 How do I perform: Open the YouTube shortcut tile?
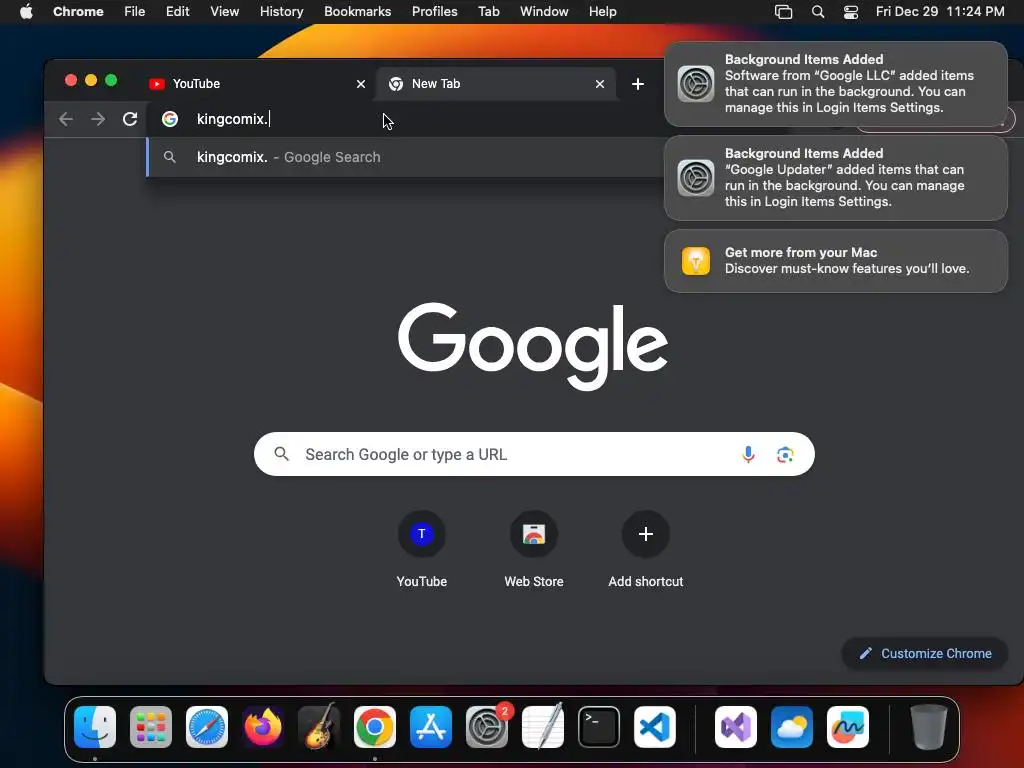[x=422, y=550]
